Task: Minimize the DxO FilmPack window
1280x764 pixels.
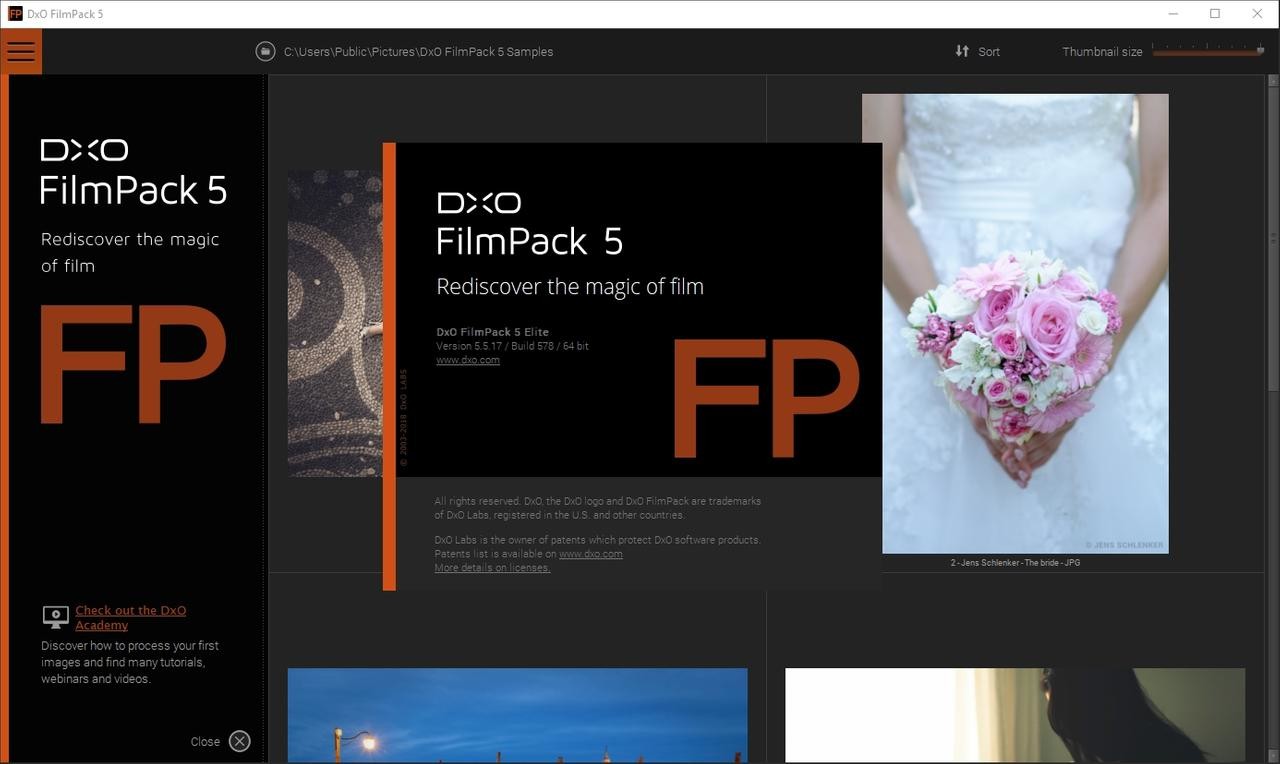Action: coord(1171,14)
